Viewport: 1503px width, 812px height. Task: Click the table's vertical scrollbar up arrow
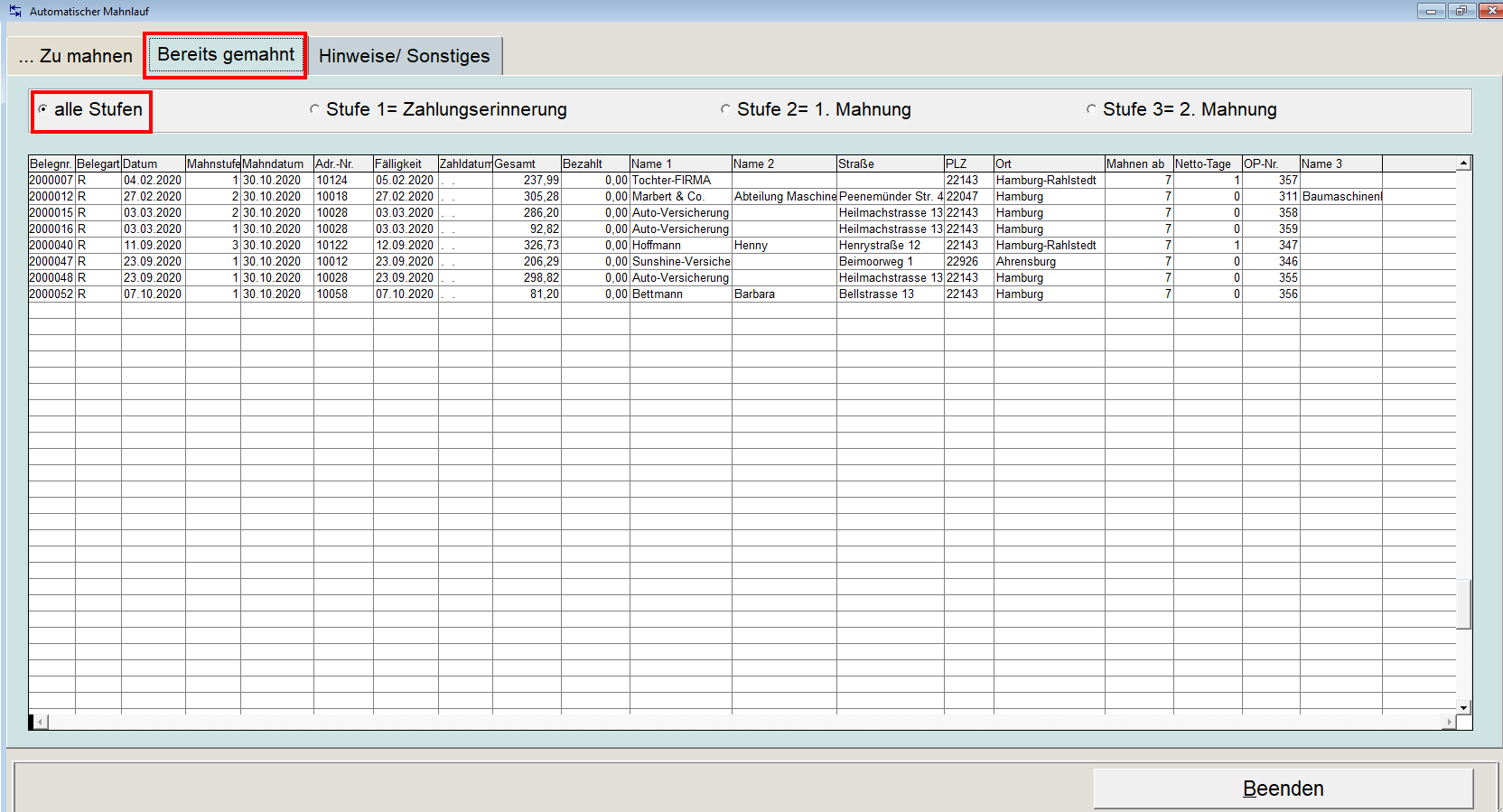tap(1463, 163)
